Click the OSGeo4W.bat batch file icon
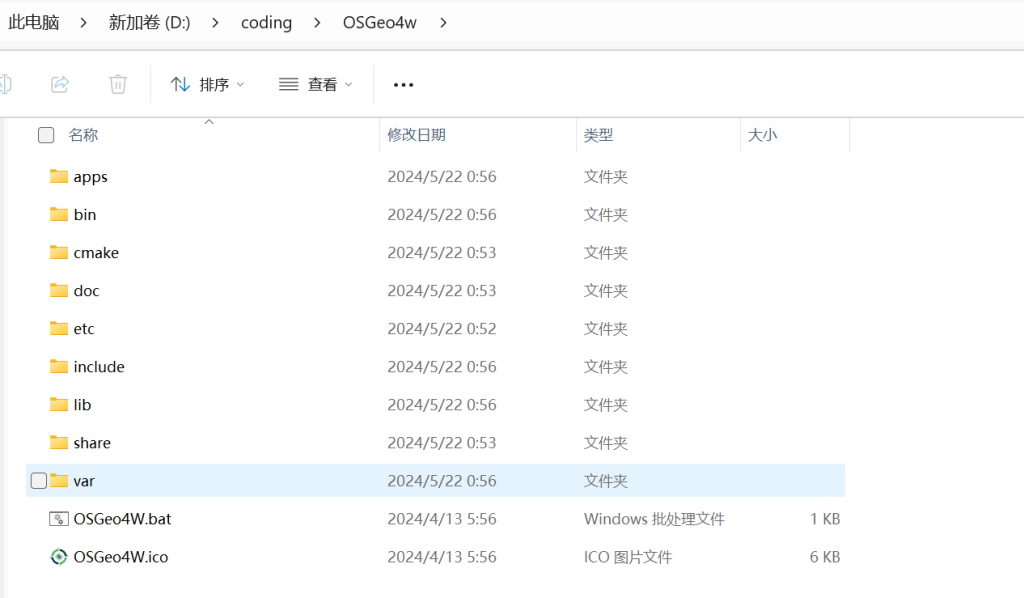 [59, 519]
